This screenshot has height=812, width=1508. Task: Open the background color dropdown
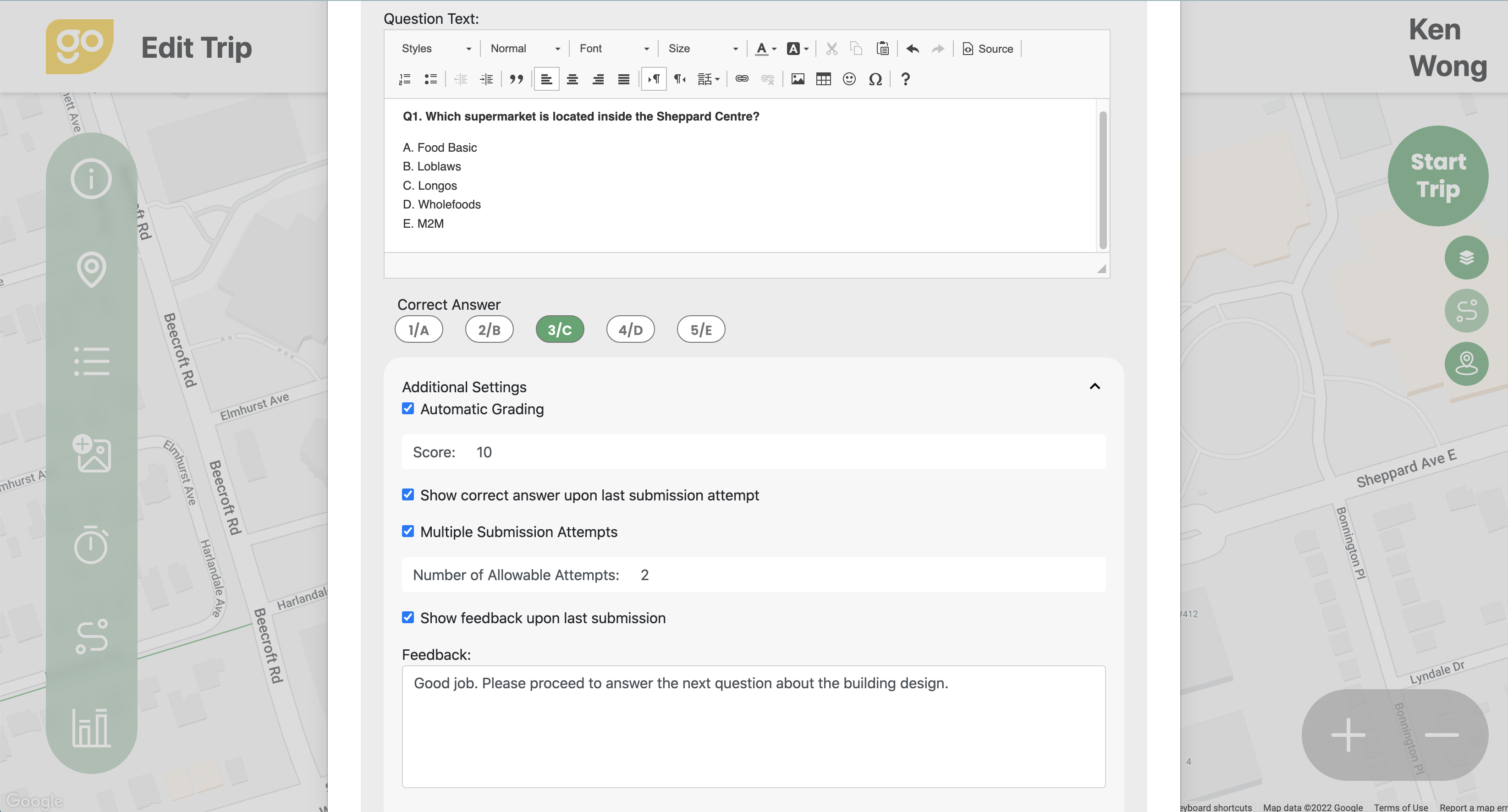click(x=798, y=49)
